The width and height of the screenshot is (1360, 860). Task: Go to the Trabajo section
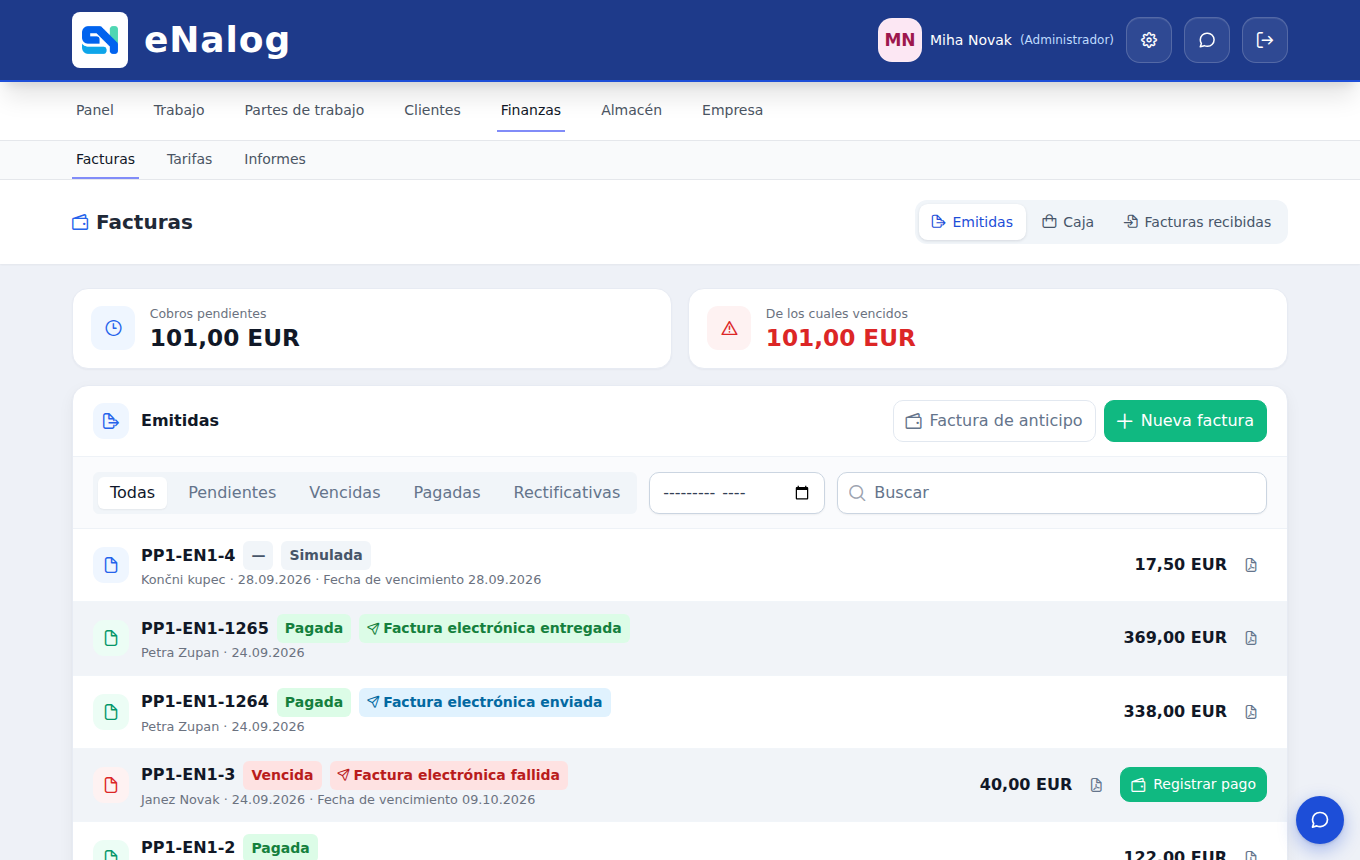tap(179, 110)
